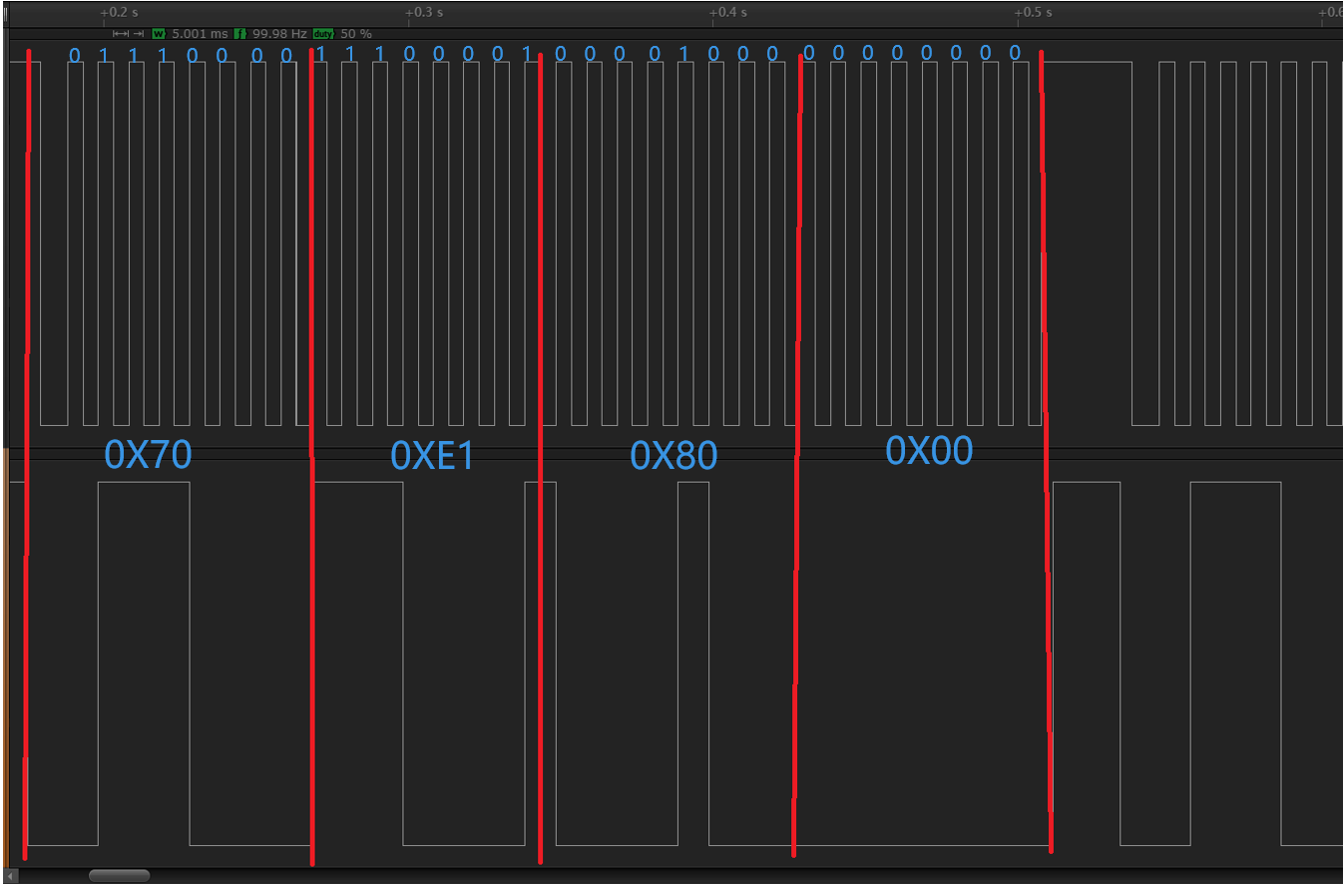The width and height of the screenshot is (1344, 884).
Task: Click the left scroll arrow of the bottom scrollbar
Action: click(x=12, y=876)
